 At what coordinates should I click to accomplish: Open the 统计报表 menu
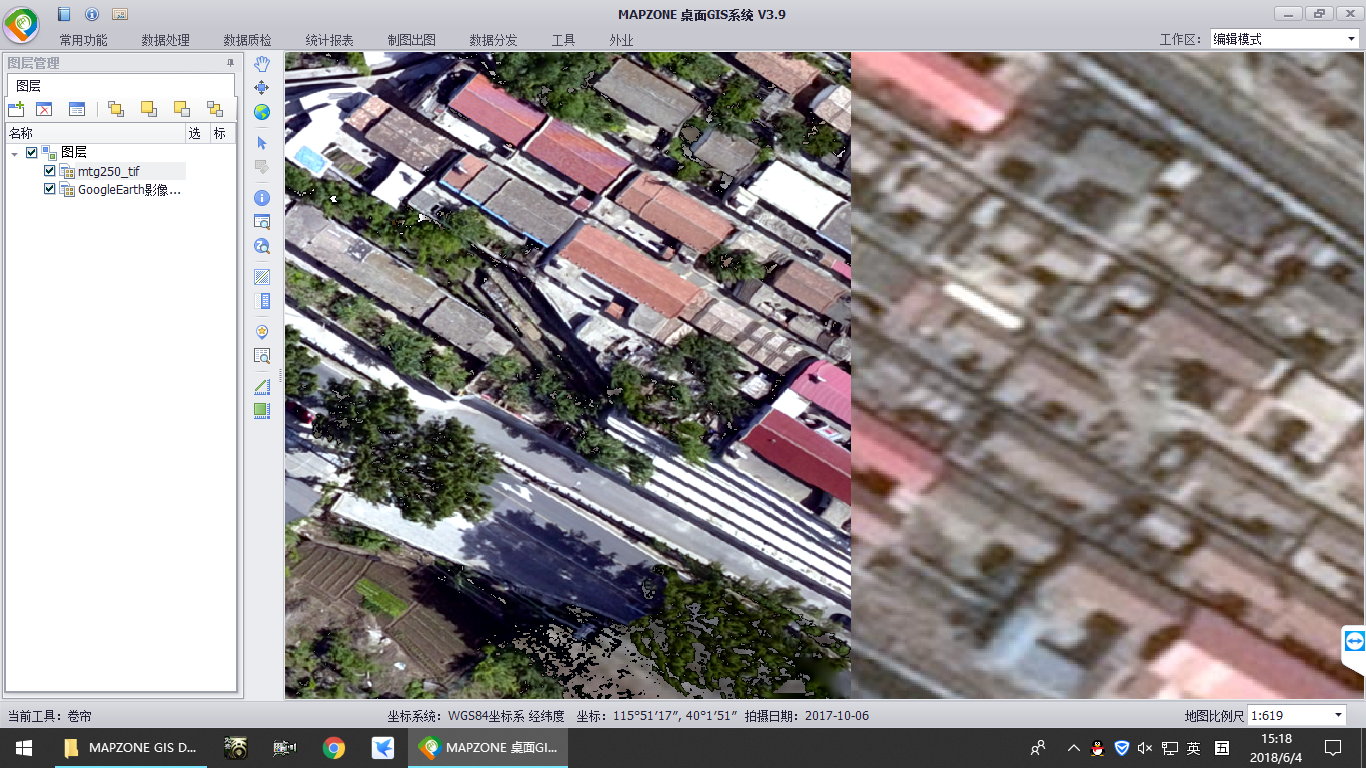tap(329, 41)
